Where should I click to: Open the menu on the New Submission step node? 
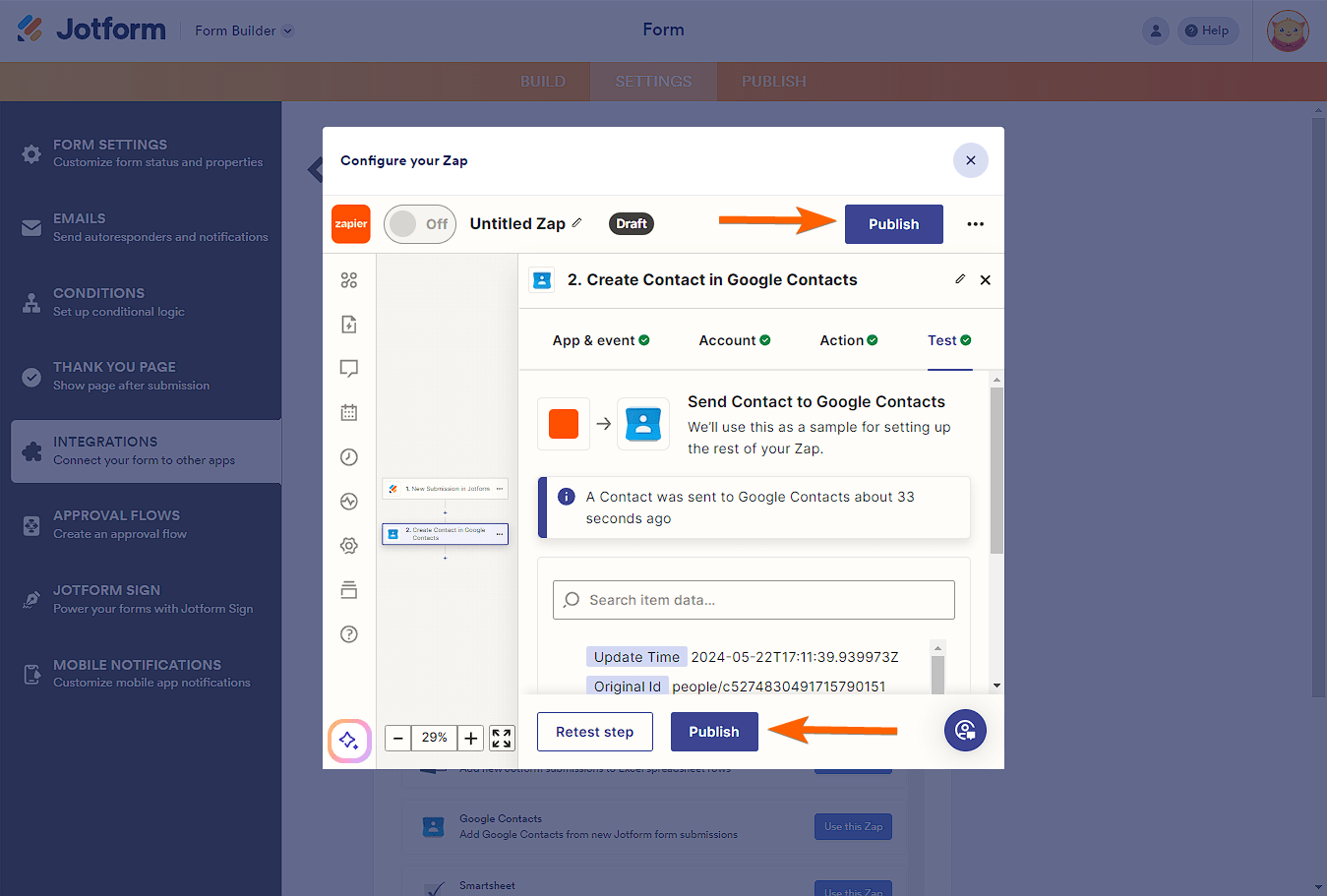(500, 489)
